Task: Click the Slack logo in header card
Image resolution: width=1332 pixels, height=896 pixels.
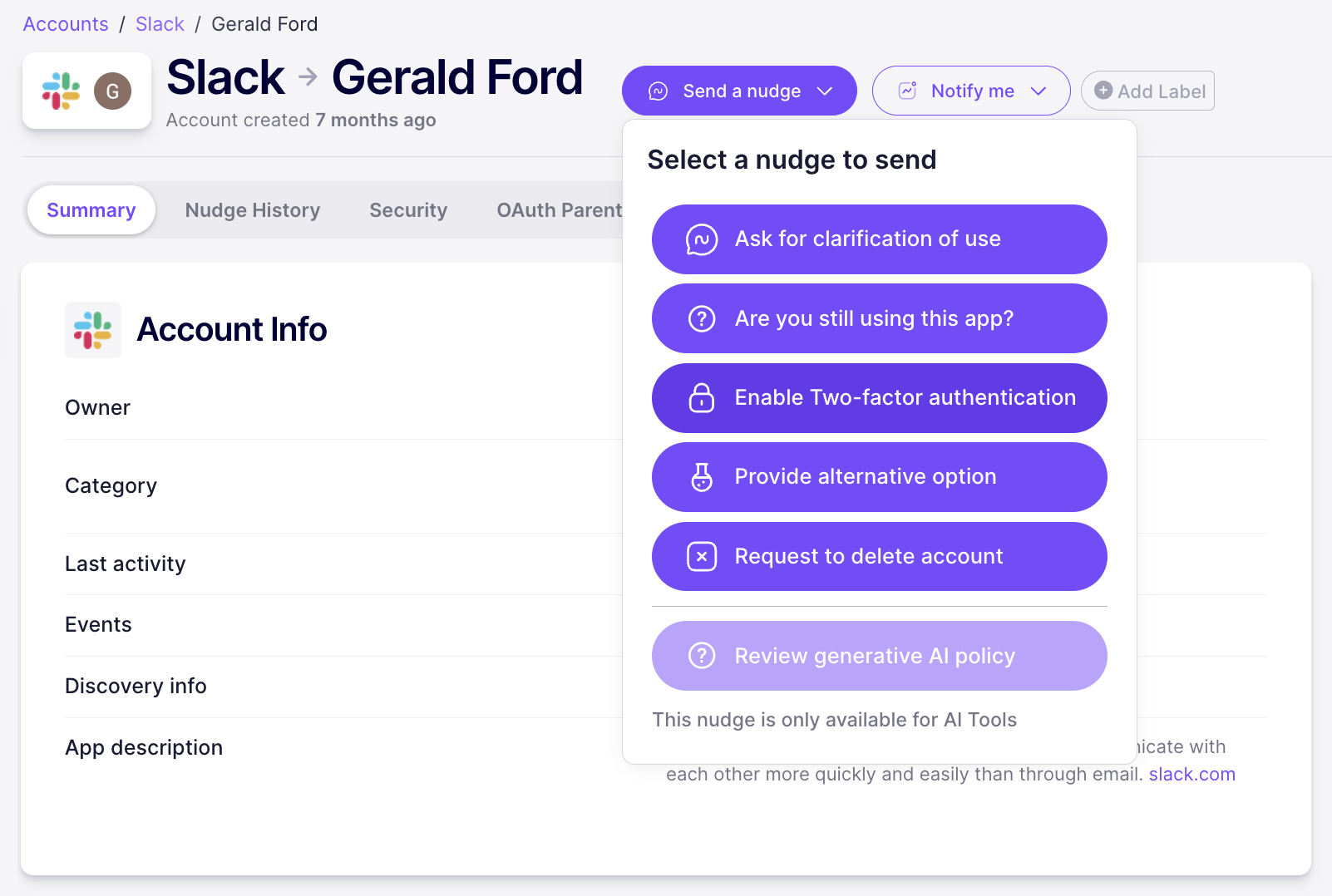Action: click(62, 91)
